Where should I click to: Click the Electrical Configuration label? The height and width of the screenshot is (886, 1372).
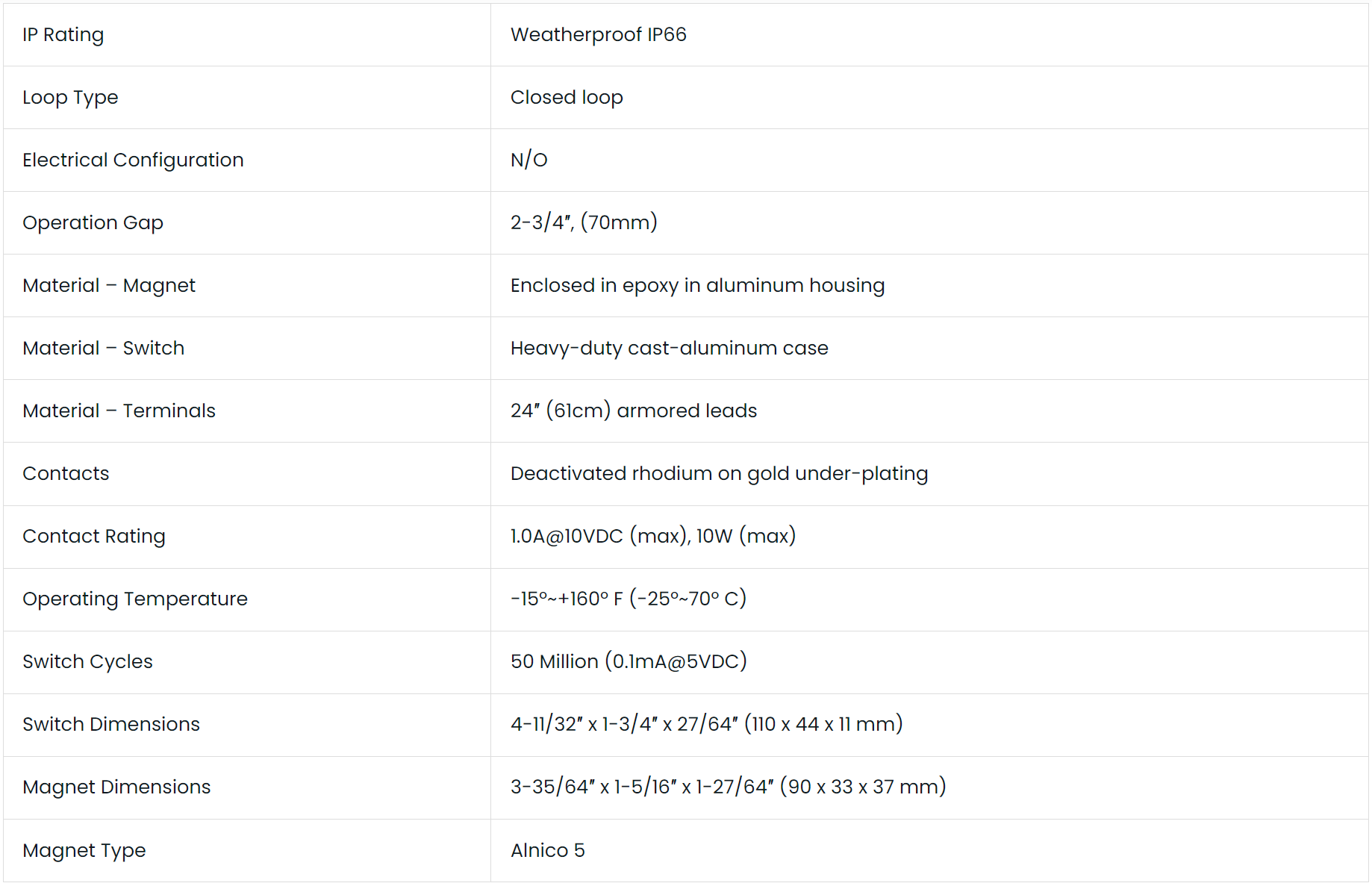tap(133, 160)
